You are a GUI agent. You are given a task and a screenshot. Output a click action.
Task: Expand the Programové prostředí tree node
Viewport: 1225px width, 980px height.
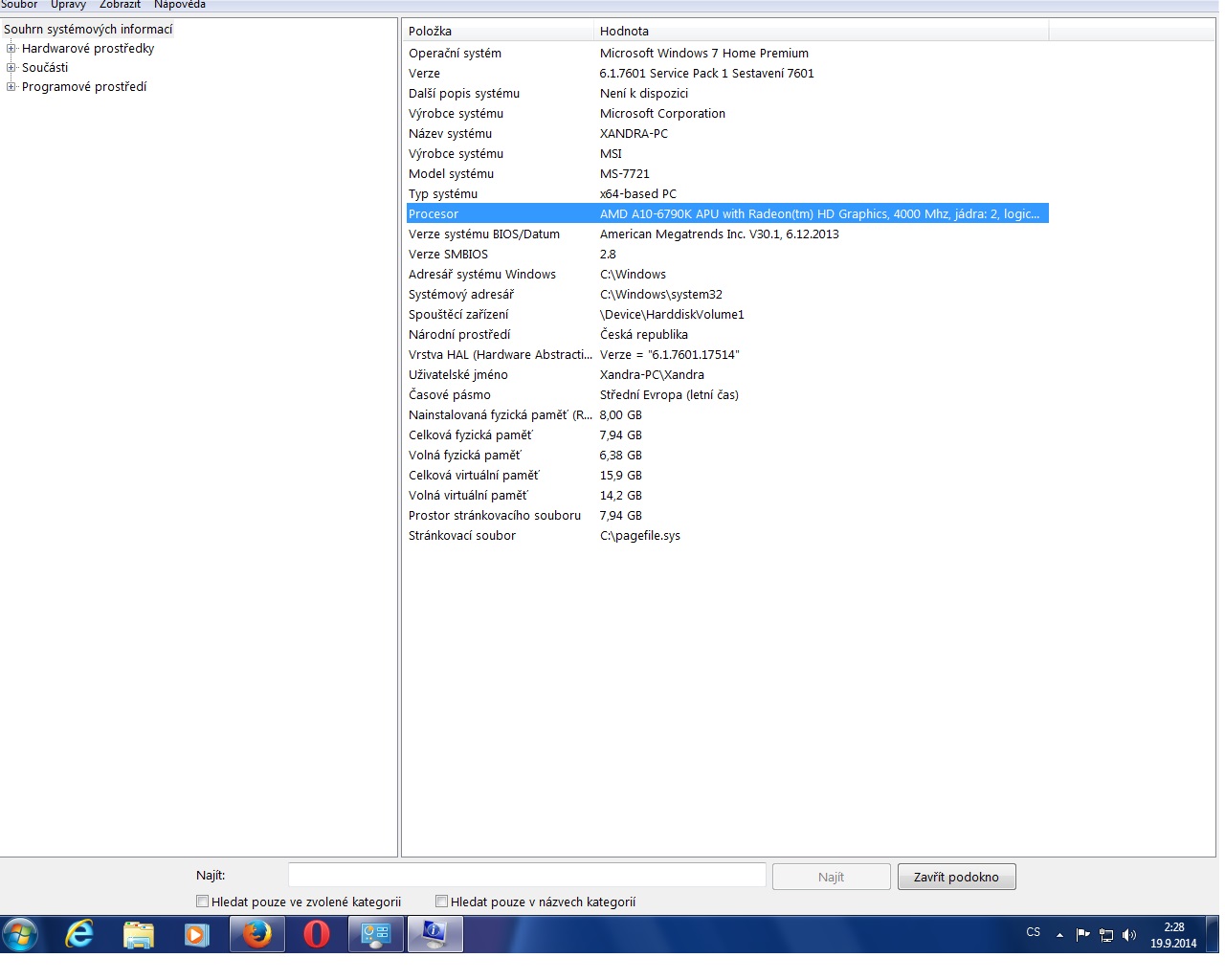pyautogui.click(x=11, y=87)
